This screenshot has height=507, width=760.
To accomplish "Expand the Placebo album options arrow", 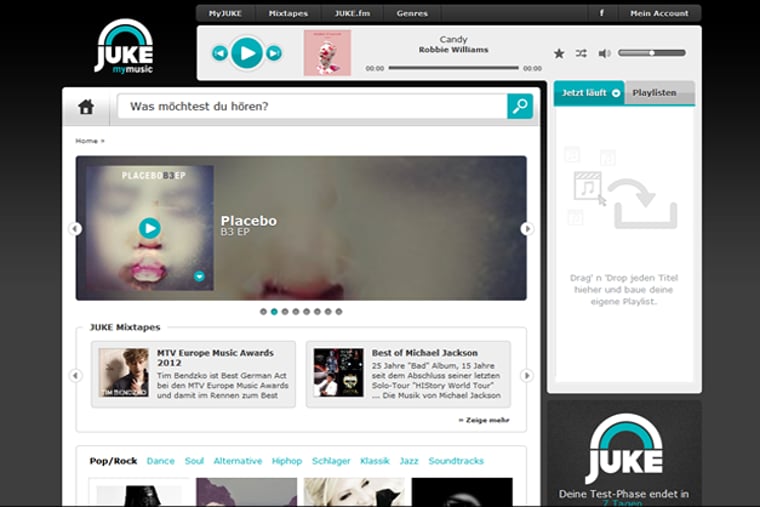I will [x=199, y=276].
